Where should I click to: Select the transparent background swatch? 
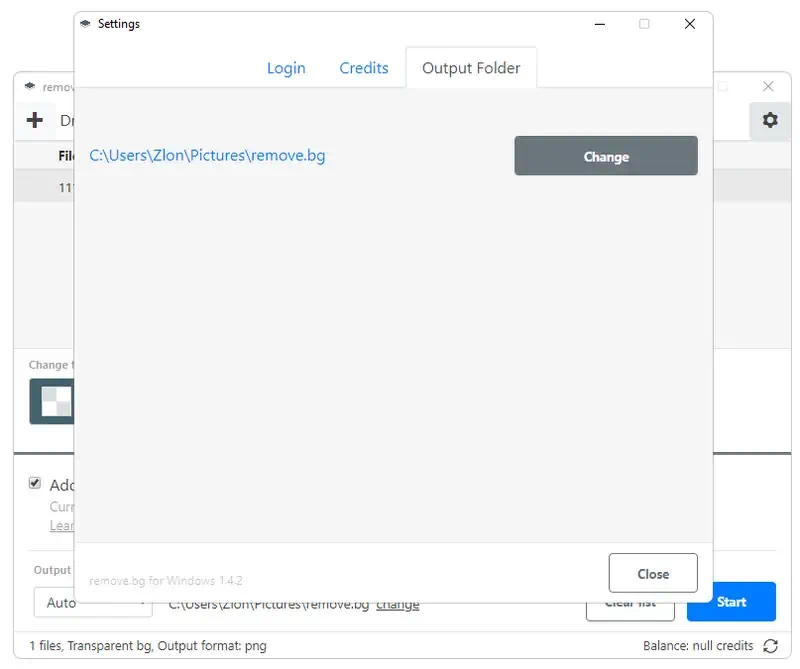coord(52,401)
